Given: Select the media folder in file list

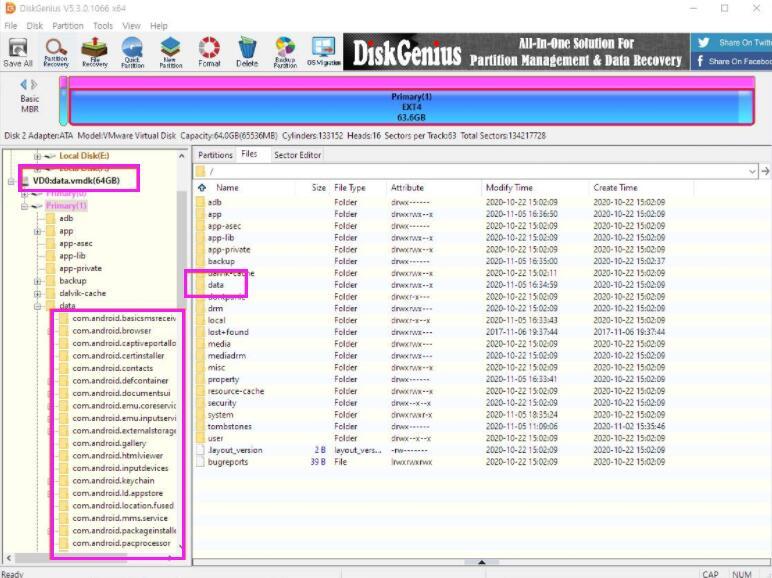Looking at the screenshot, I should 219,344.
